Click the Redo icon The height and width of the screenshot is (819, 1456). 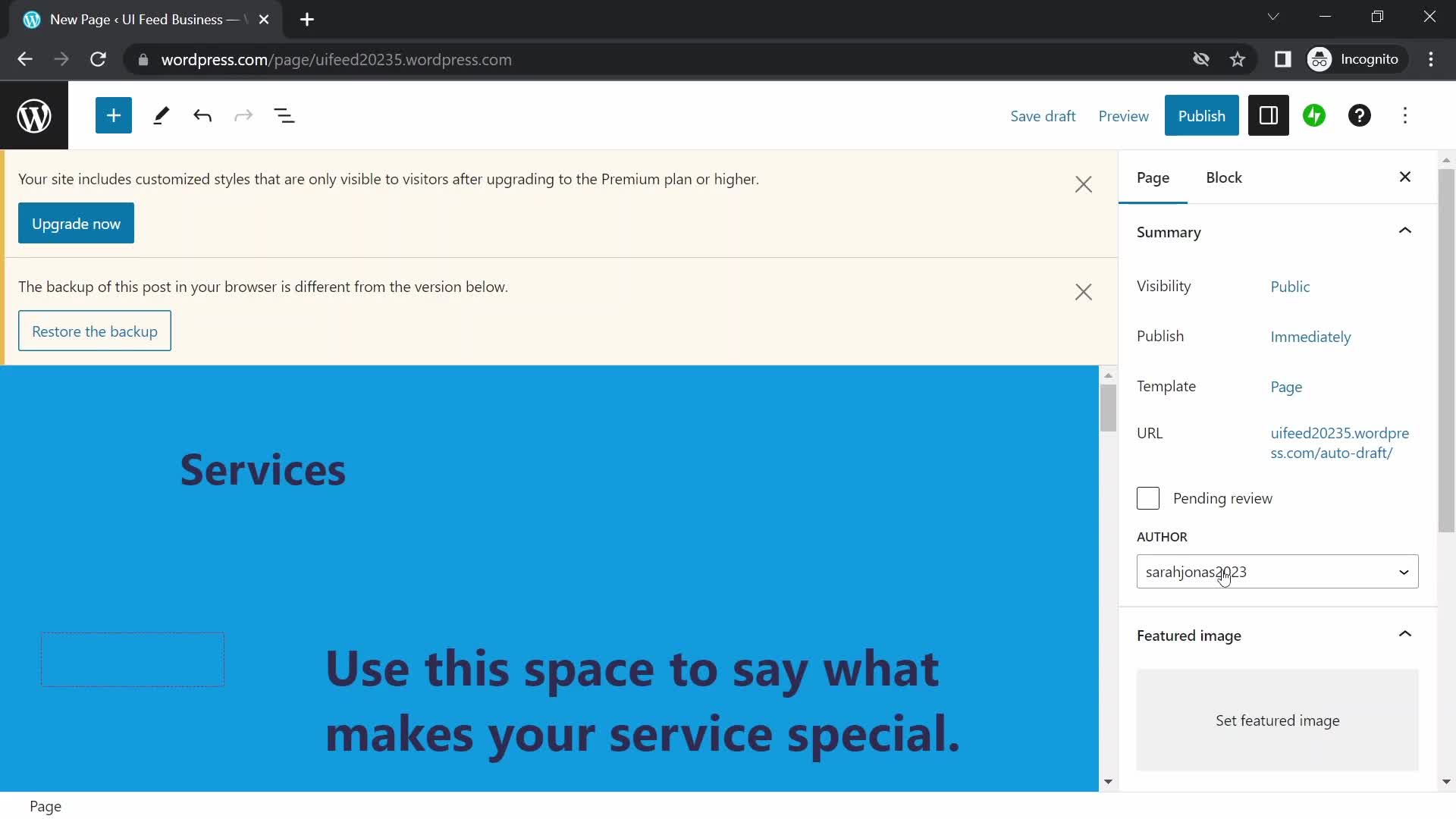[x=242, y=115]
